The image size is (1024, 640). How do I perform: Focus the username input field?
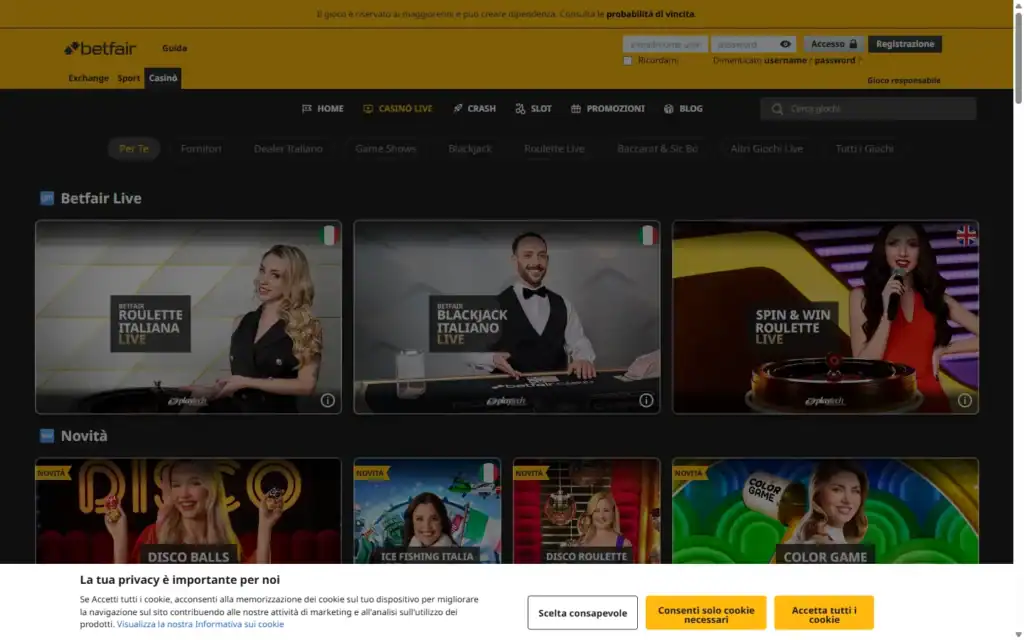pos(665,44)
